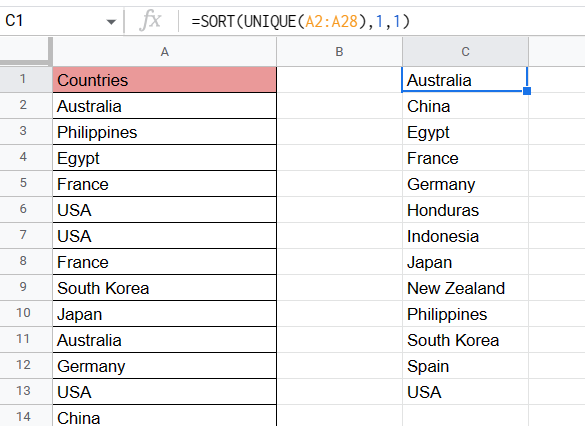
Task: Click USA in row 6
Action: [x=165, y=210]
